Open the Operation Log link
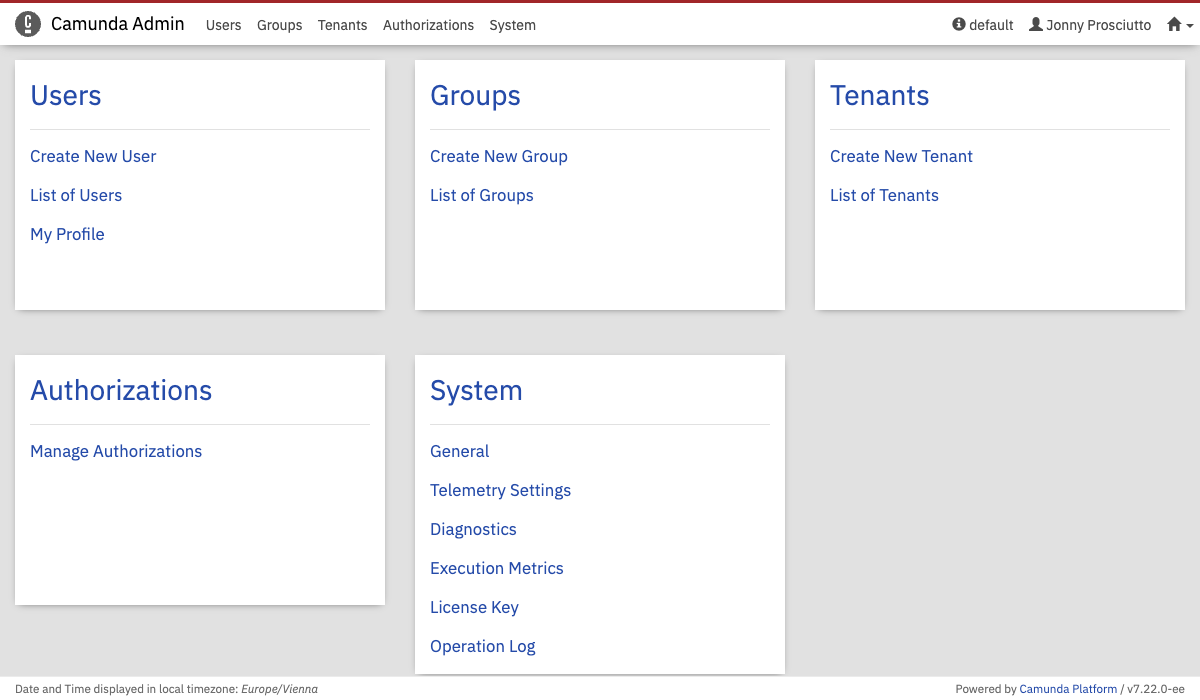The width and height of the screenshot is (1200, 700). click(482, 646)
